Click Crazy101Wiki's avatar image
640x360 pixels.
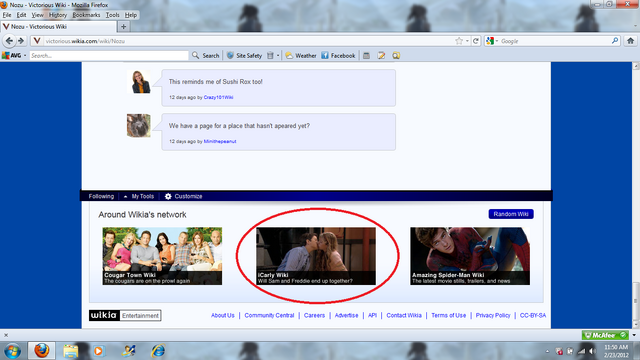pos(139,81)
